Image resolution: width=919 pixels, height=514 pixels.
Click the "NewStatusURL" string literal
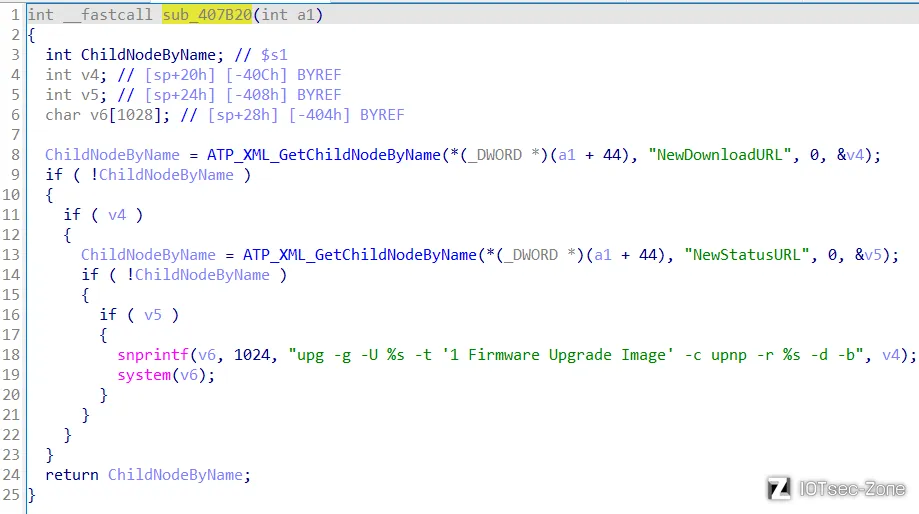point(747,255)
